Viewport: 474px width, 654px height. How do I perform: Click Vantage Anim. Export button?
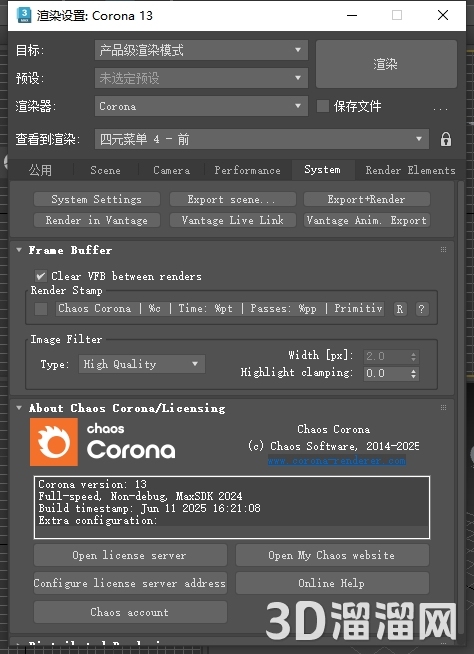tap(366, 220)
